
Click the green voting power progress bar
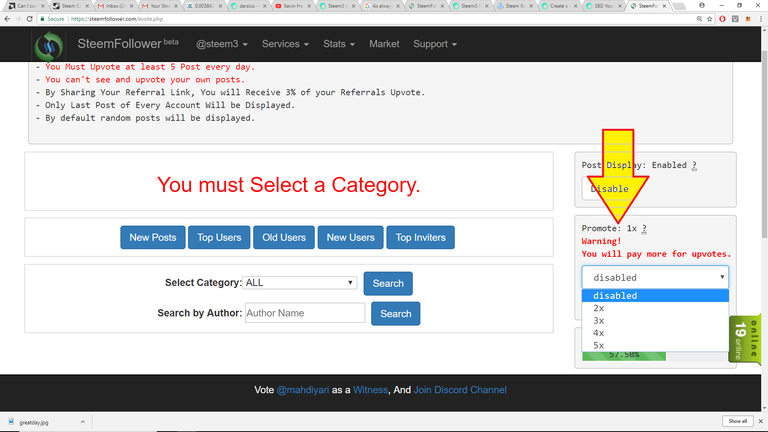pos(610,354)
